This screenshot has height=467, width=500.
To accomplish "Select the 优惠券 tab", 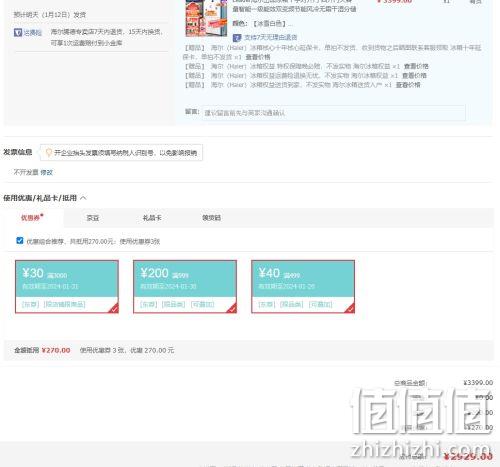I will (x=31, y=218).
